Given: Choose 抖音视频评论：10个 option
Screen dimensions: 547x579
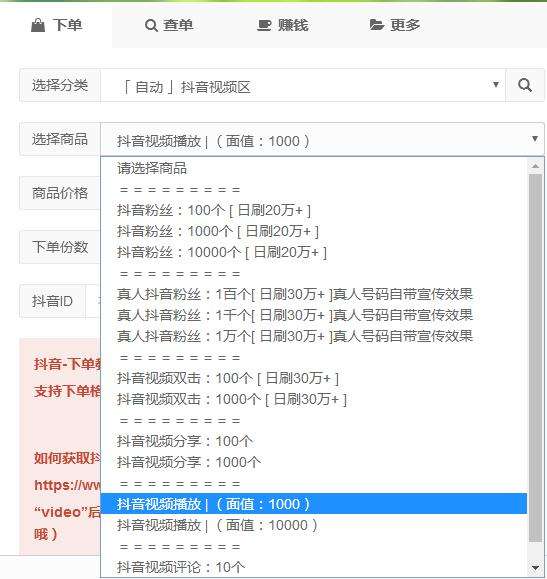Looking at the screenshot, I should click(x=314, y=567).
